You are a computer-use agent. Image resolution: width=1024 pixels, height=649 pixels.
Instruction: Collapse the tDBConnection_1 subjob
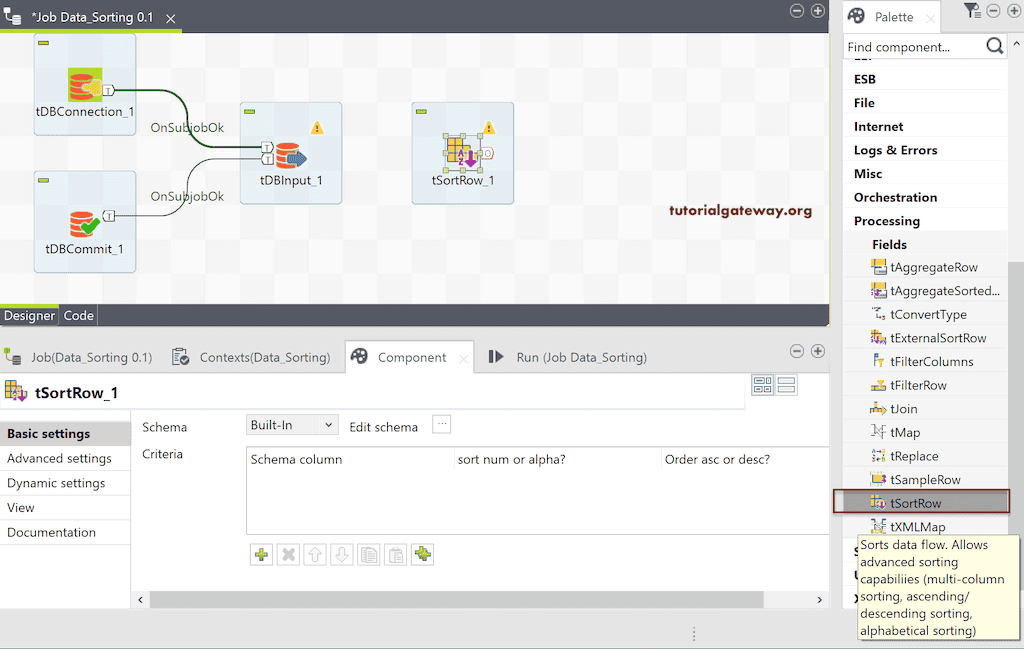point(44,43)
